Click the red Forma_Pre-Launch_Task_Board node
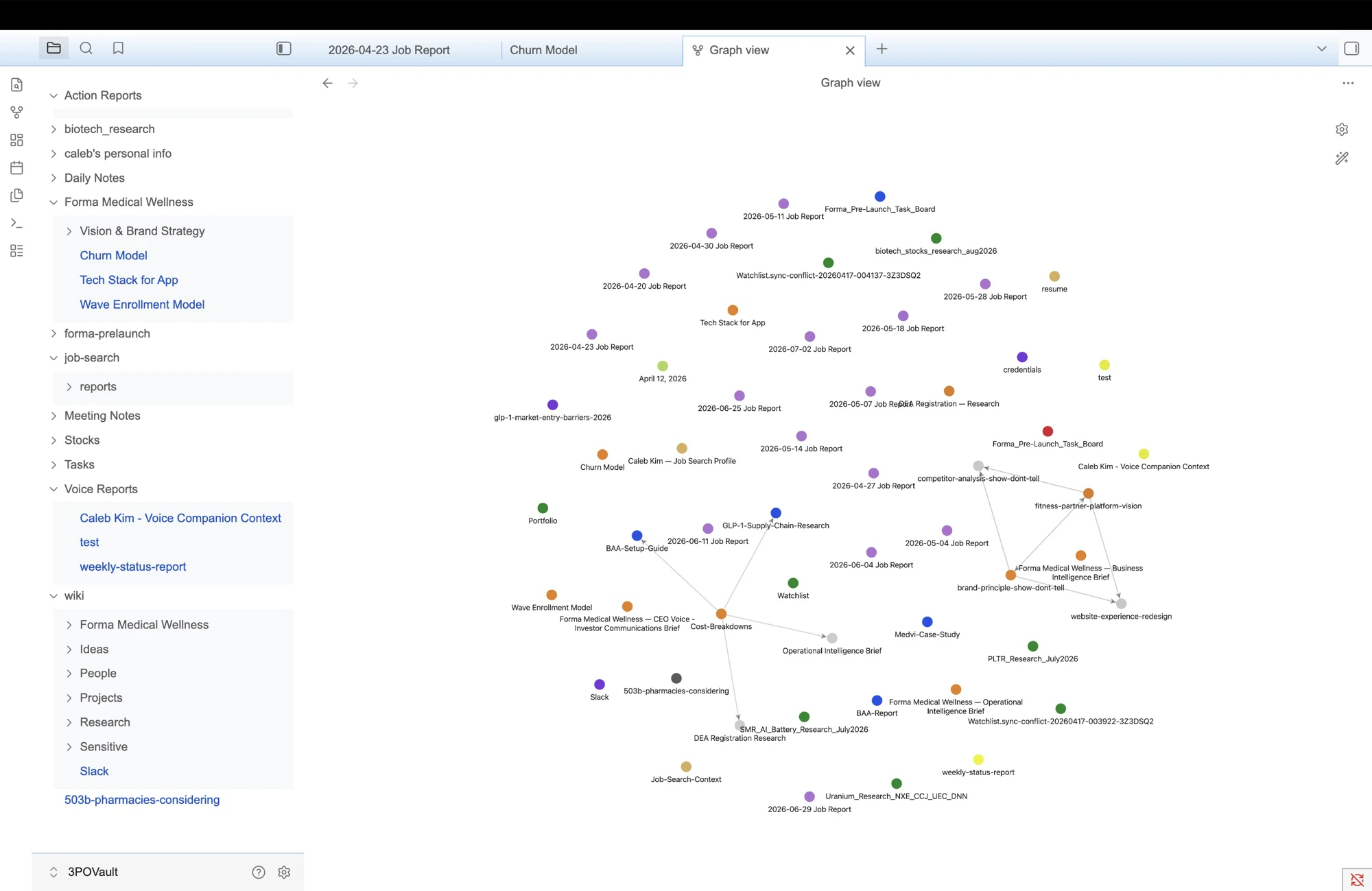The image size is (1372, 891). 1048,431
